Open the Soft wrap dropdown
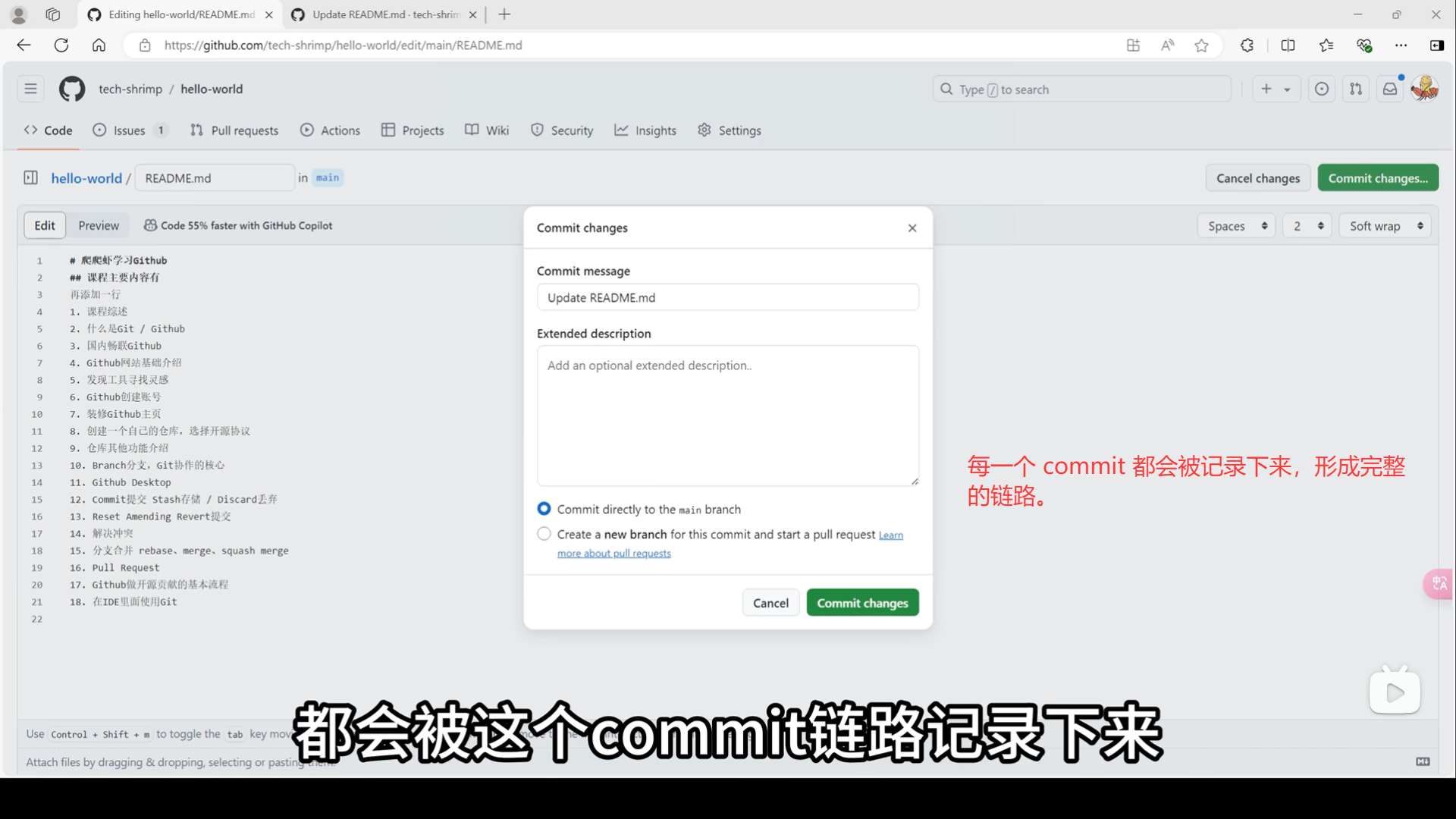Screen dimensions: 1456x819 coord(1385,226)
